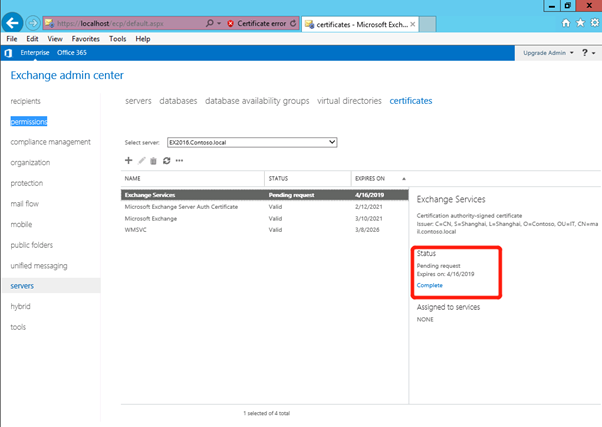Open hybrid section
Screen dimensions: 602x427
pyautogui.click(x=20, y=306)
